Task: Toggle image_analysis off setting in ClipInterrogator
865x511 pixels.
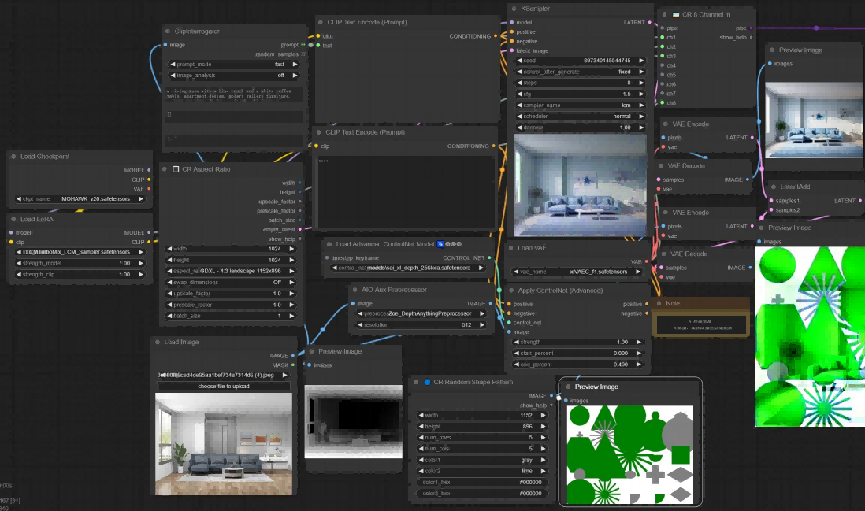Action: [234, 75]
